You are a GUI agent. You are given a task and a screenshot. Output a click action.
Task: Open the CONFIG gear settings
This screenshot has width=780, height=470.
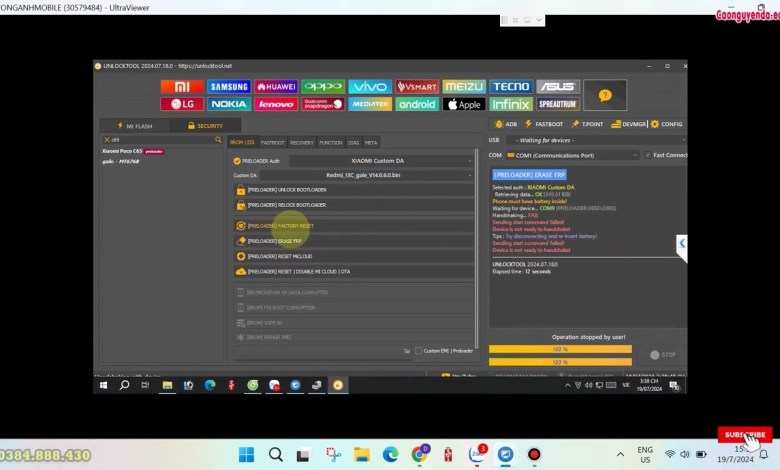click(667, 124)
